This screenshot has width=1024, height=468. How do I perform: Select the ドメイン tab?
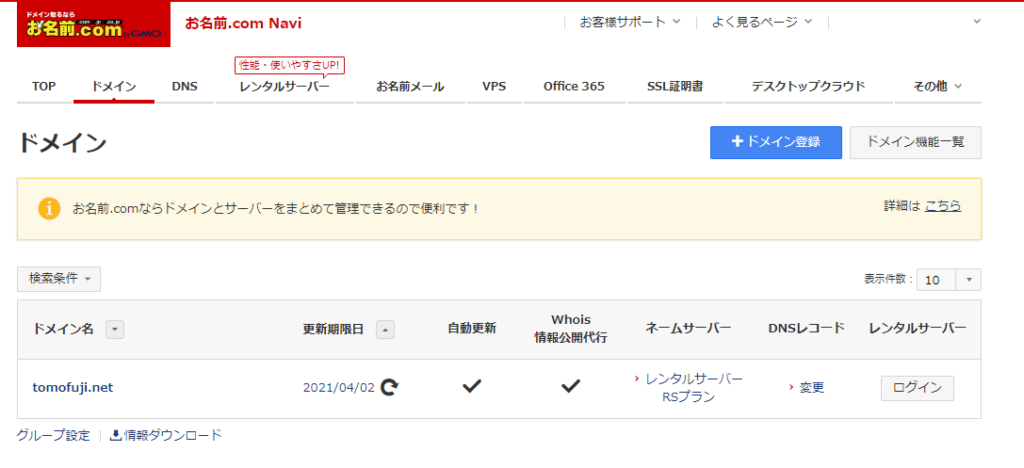pyautogui.click(x=114, y=86)
